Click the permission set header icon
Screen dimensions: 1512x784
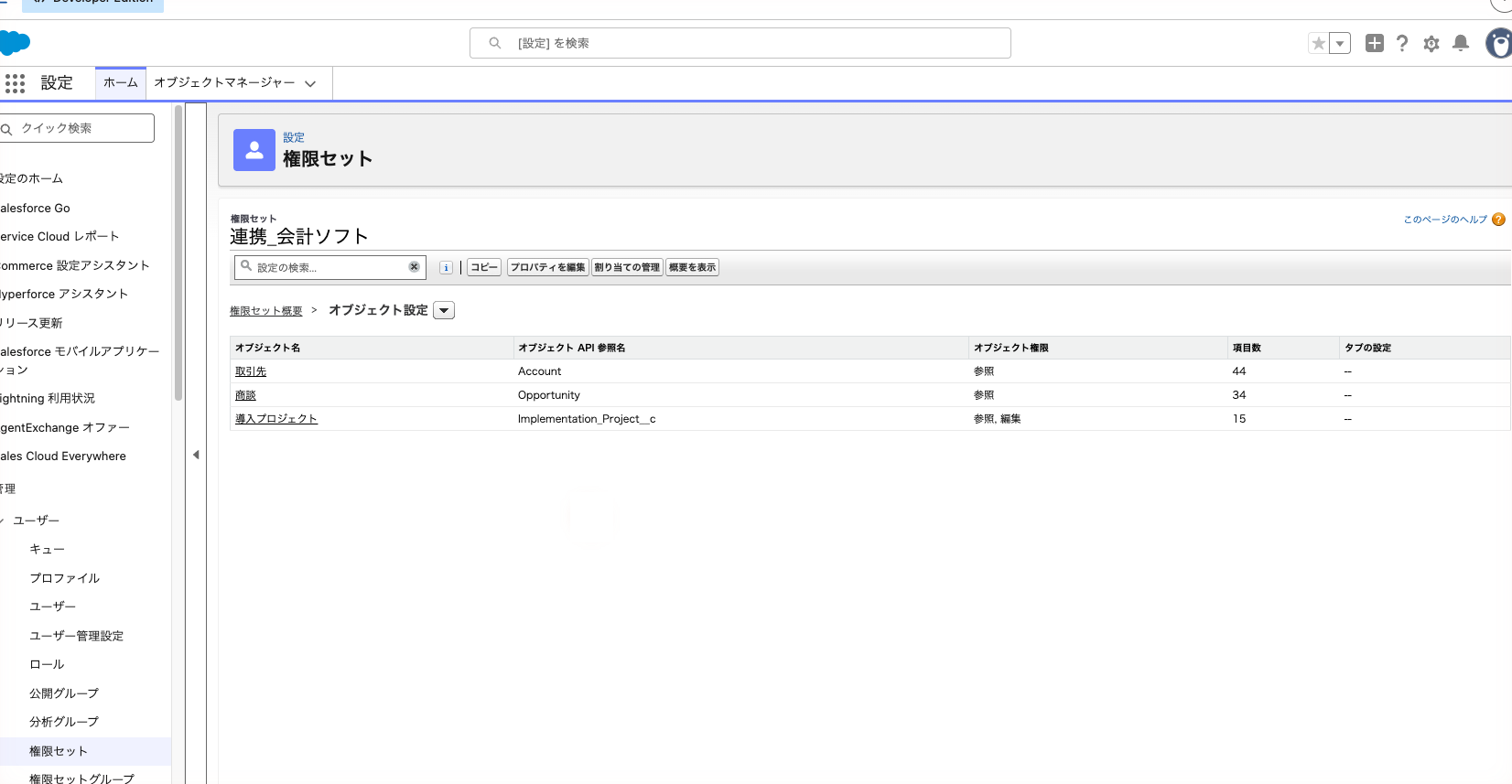click(254, 150)
